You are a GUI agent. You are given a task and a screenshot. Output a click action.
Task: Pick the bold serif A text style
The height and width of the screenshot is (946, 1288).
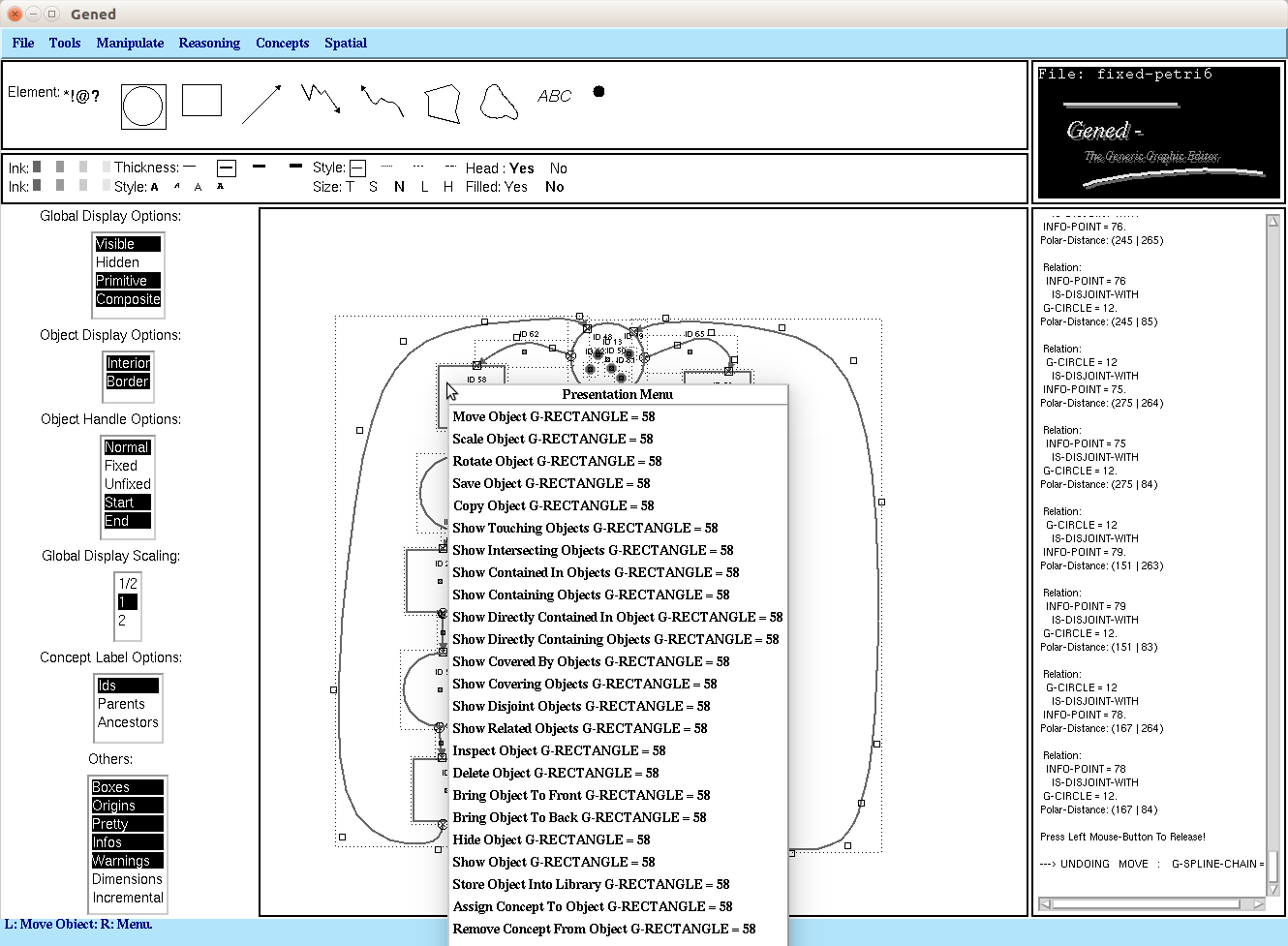click(155, 187)
